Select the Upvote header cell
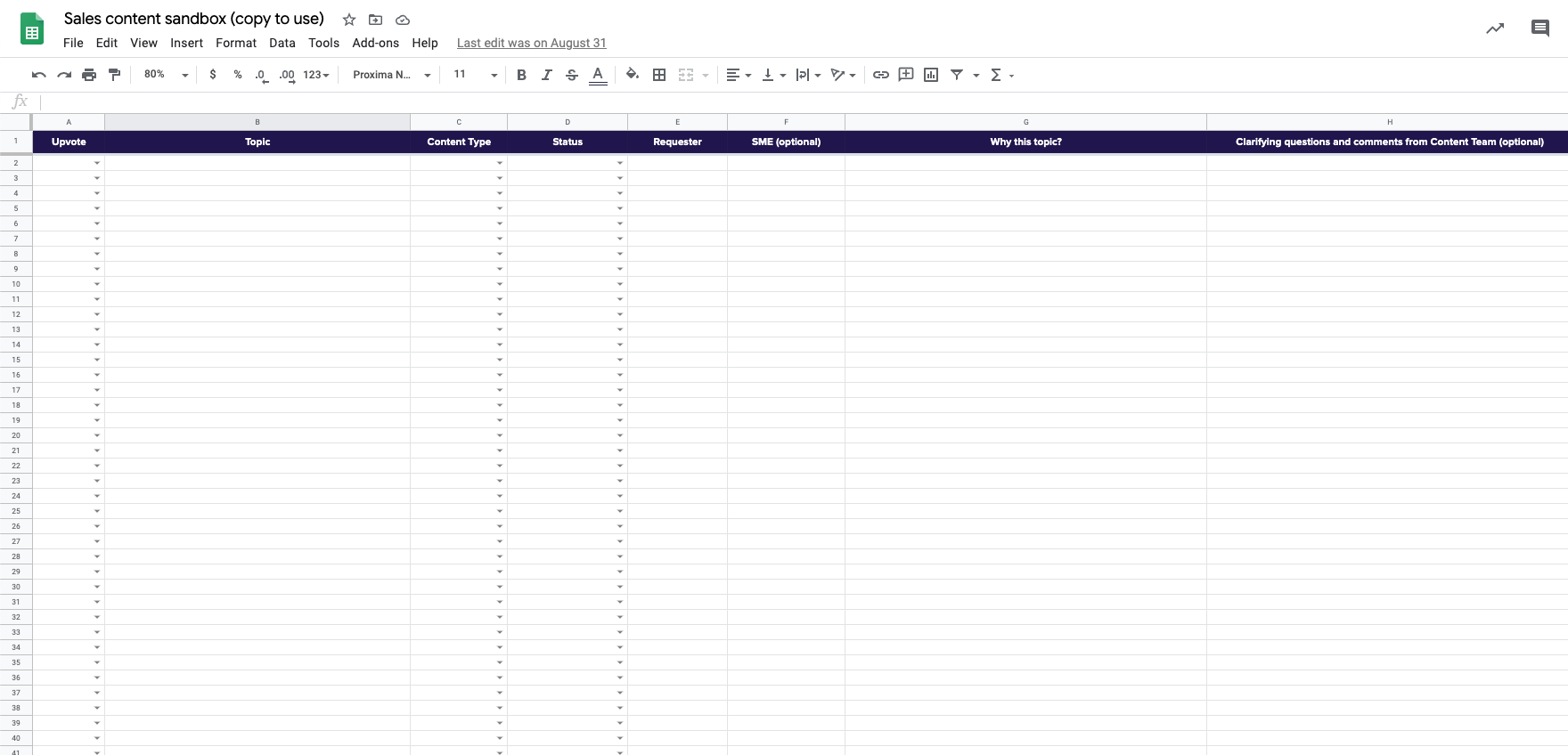1568x755 pixels. coord(69,142)
